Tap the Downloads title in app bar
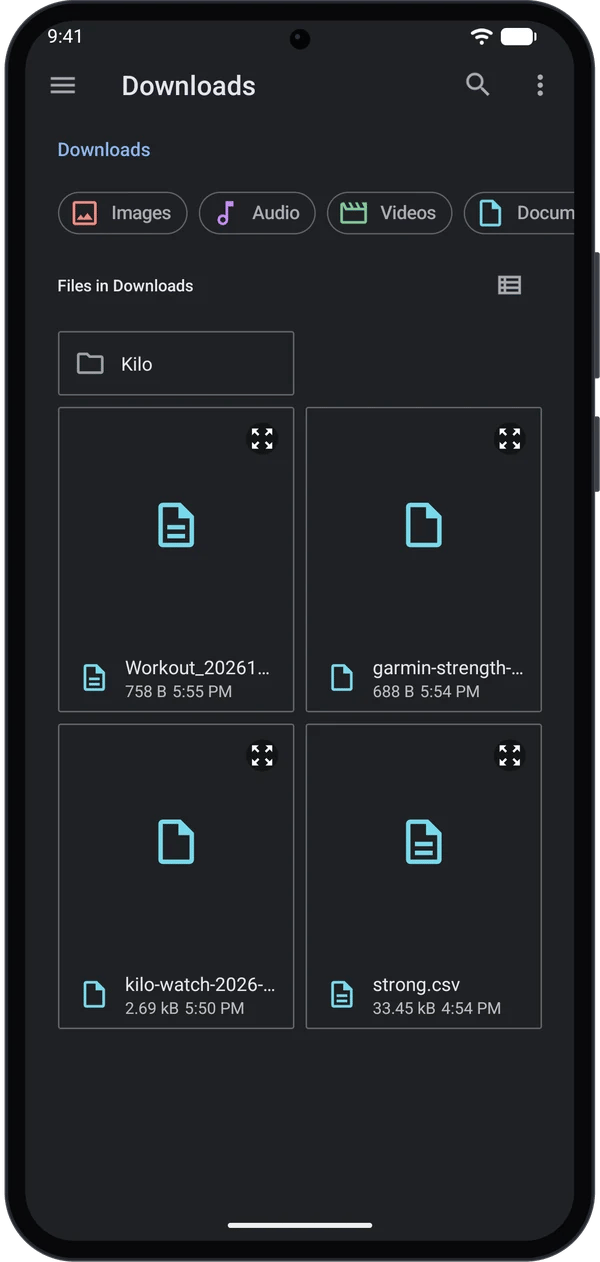600x1262 pixels. pos(189,86)
